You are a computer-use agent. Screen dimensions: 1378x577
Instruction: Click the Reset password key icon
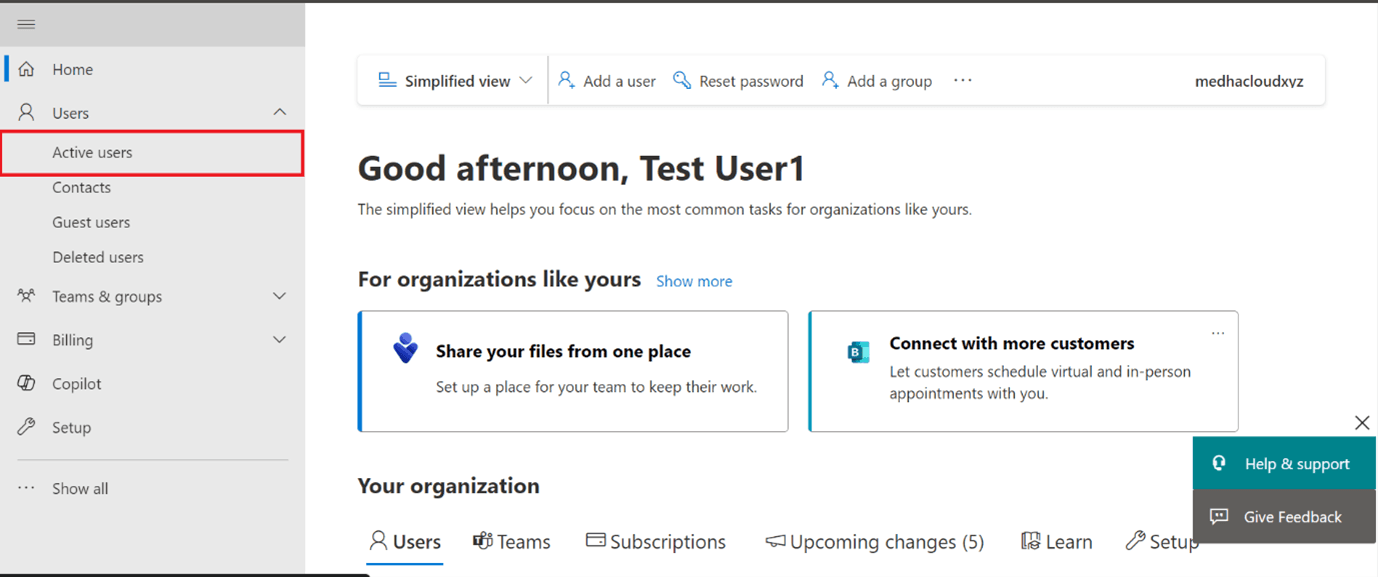coord(682,80)
